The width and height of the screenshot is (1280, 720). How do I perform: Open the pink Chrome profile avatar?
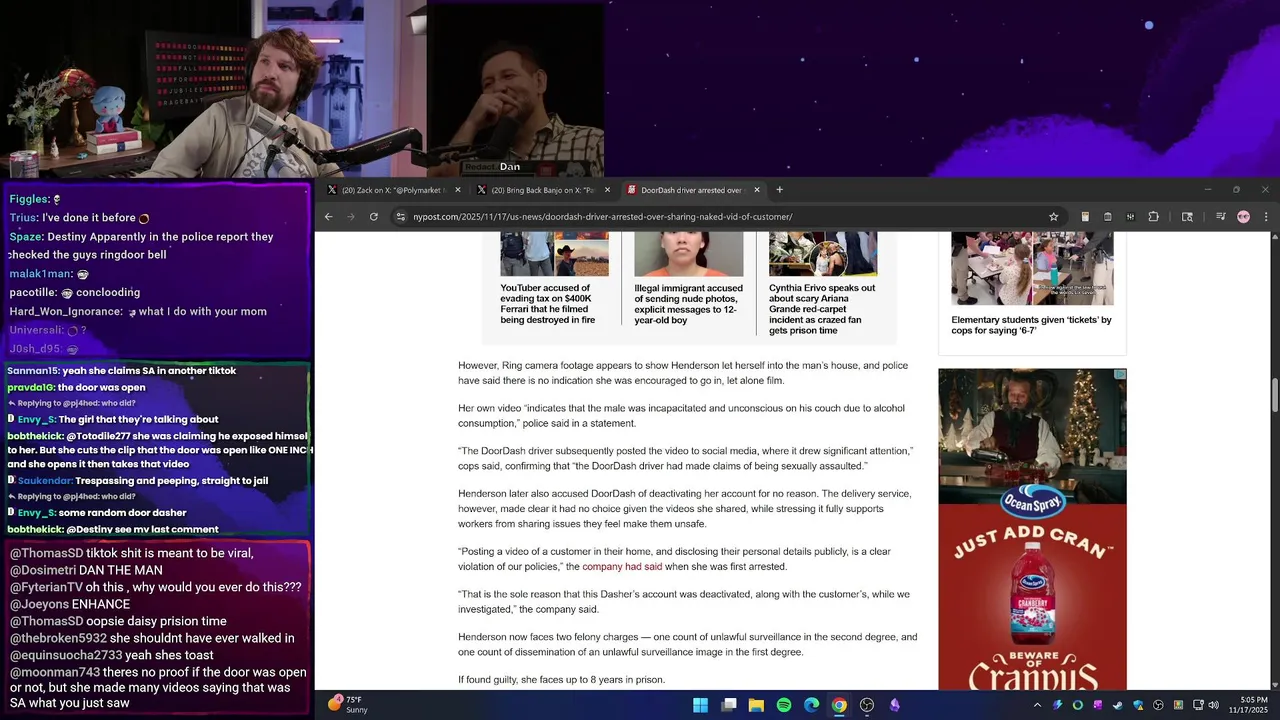[x=1243, y=217]
